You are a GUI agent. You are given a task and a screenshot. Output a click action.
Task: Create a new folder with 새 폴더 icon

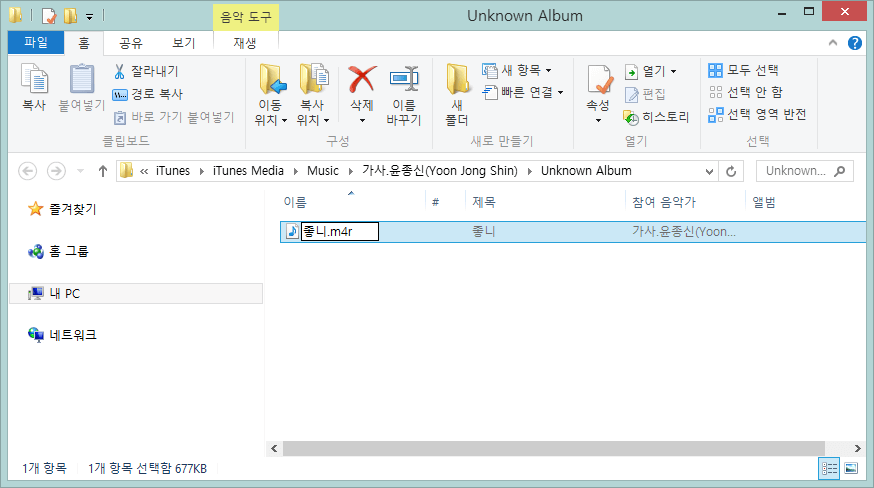[x=457, y=82]
